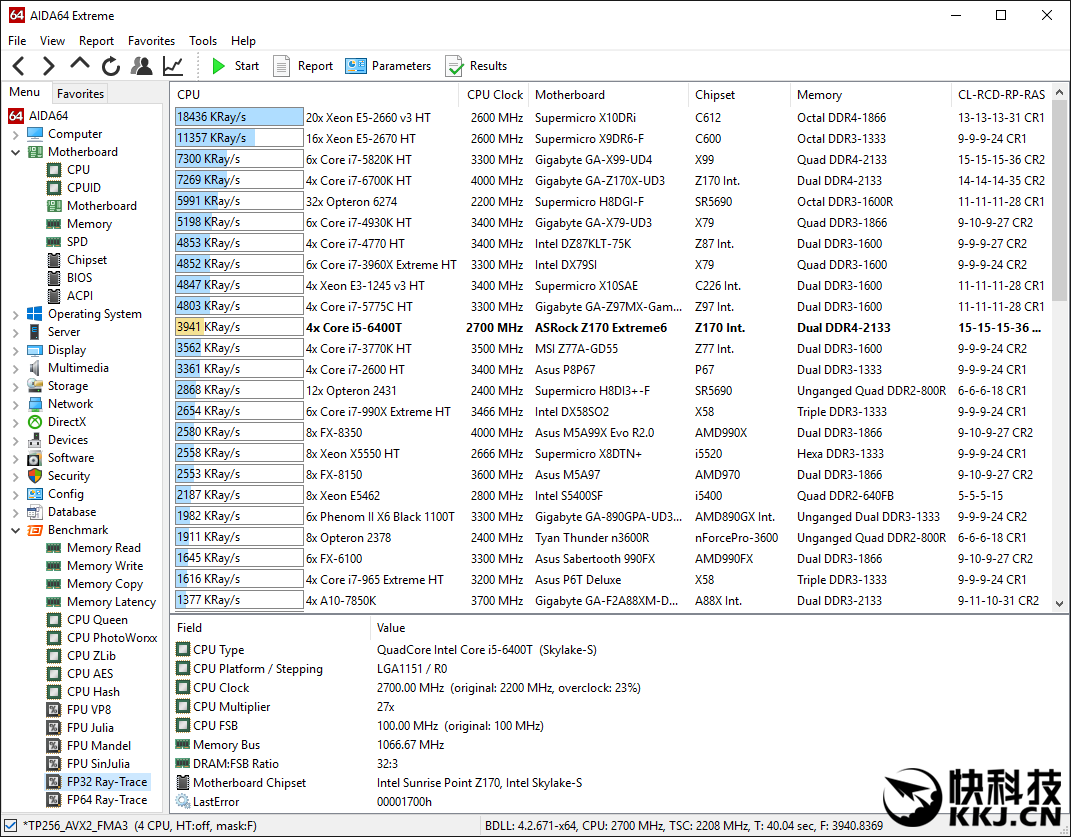Select the AIDA64 root tree node
Screen dimensions: 1071x837
(x=39, y=115)
